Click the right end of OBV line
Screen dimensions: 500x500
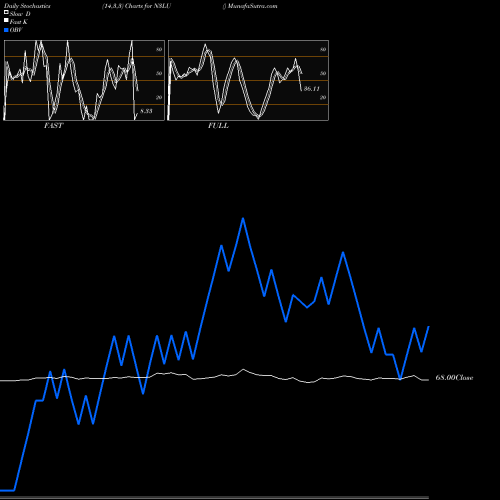(x=428, y=327)
